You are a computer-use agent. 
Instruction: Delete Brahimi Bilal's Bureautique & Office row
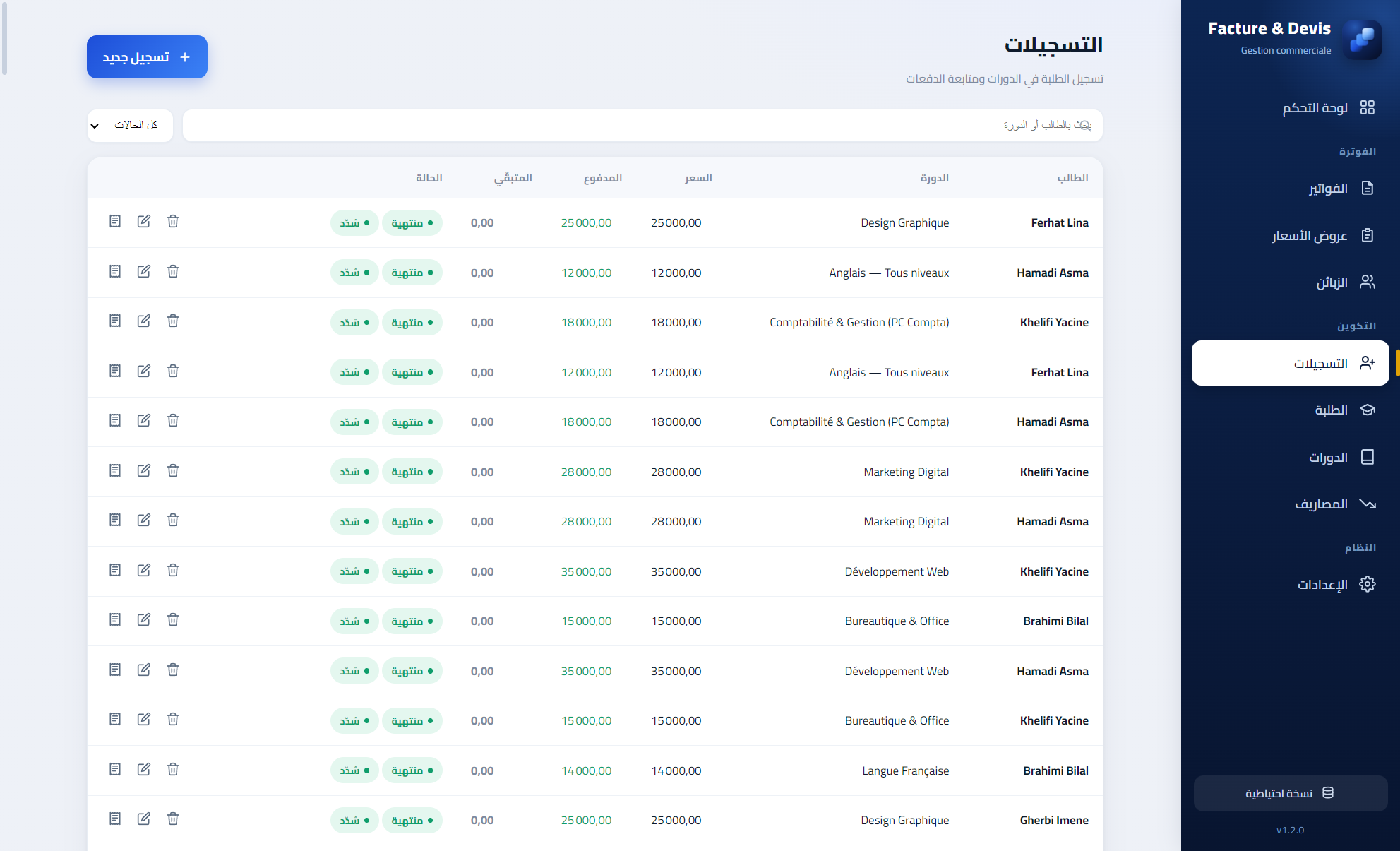click(x=173, y=620)
